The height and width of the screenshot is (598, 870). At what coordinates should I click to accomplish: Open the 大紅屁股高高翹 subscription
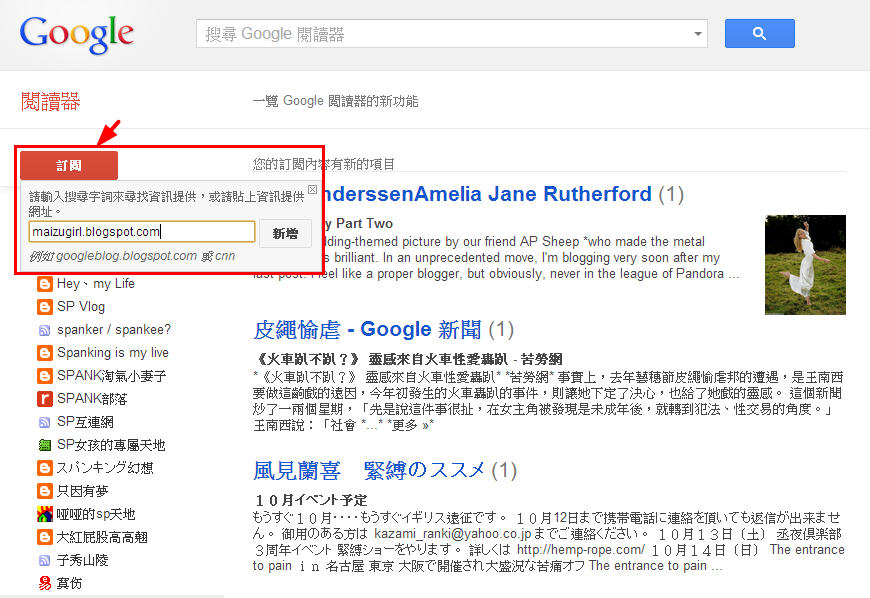[x=102, y=538]
